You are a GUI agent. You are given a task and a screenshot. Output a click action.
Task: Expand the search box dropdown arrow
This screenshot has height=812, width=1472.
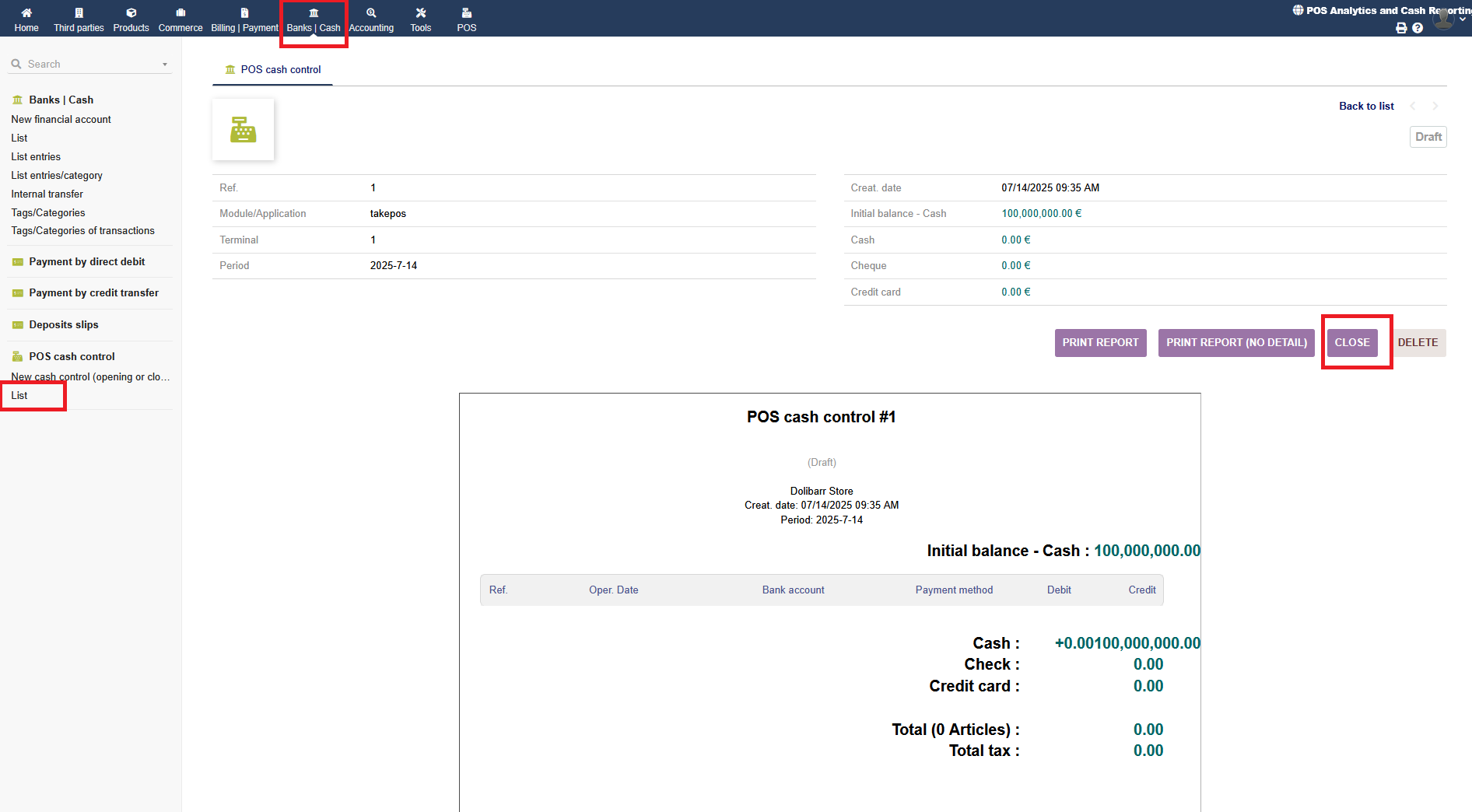(165, 65)
